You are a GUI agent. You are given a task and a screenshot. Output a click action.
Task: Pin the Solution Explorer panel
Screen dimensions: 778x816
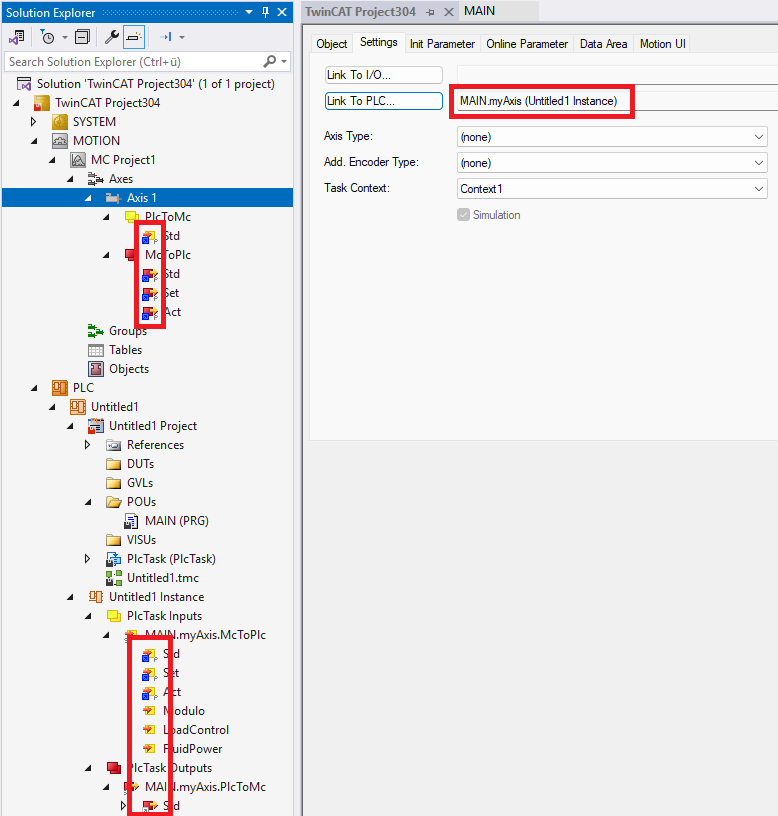(265, 12)
